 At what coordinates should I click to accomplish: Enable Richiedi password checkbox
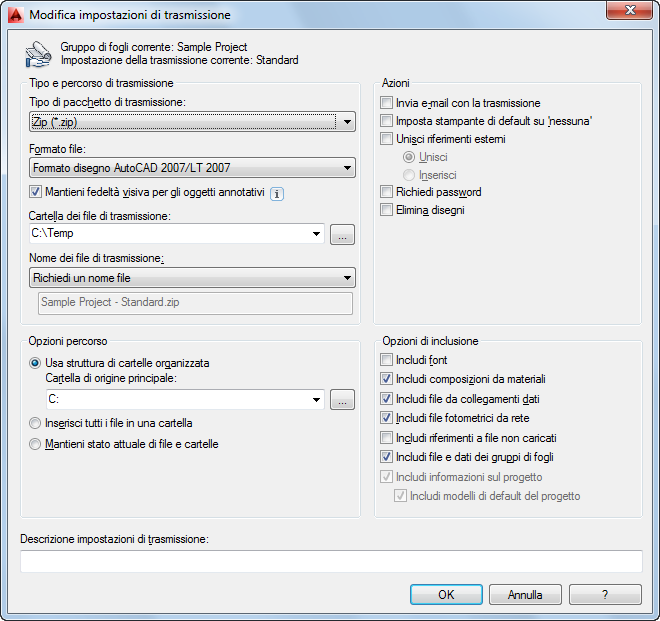click(x=387, y=192)
